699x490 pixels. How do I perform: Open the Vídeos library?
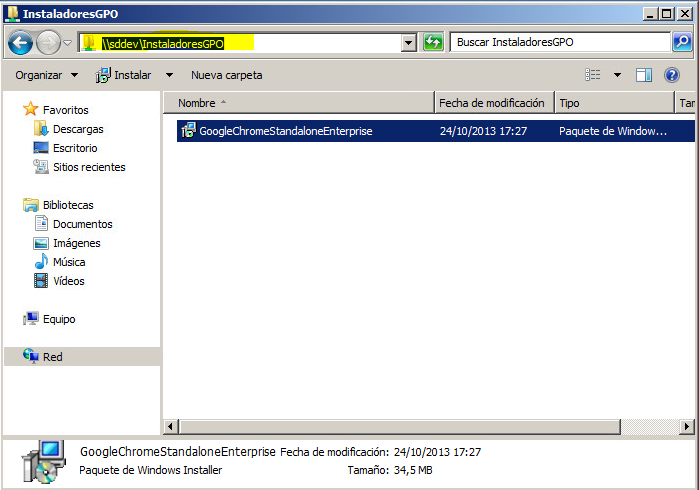point(69,281)
